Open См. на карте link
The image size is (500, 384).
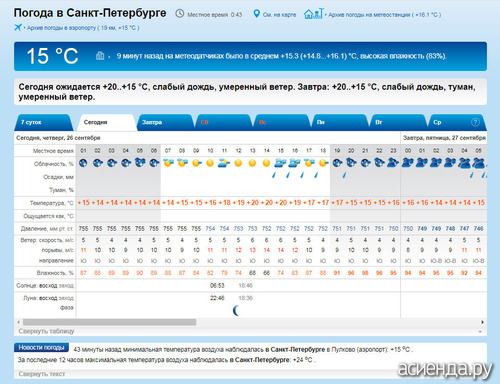[x=279, y=15]
